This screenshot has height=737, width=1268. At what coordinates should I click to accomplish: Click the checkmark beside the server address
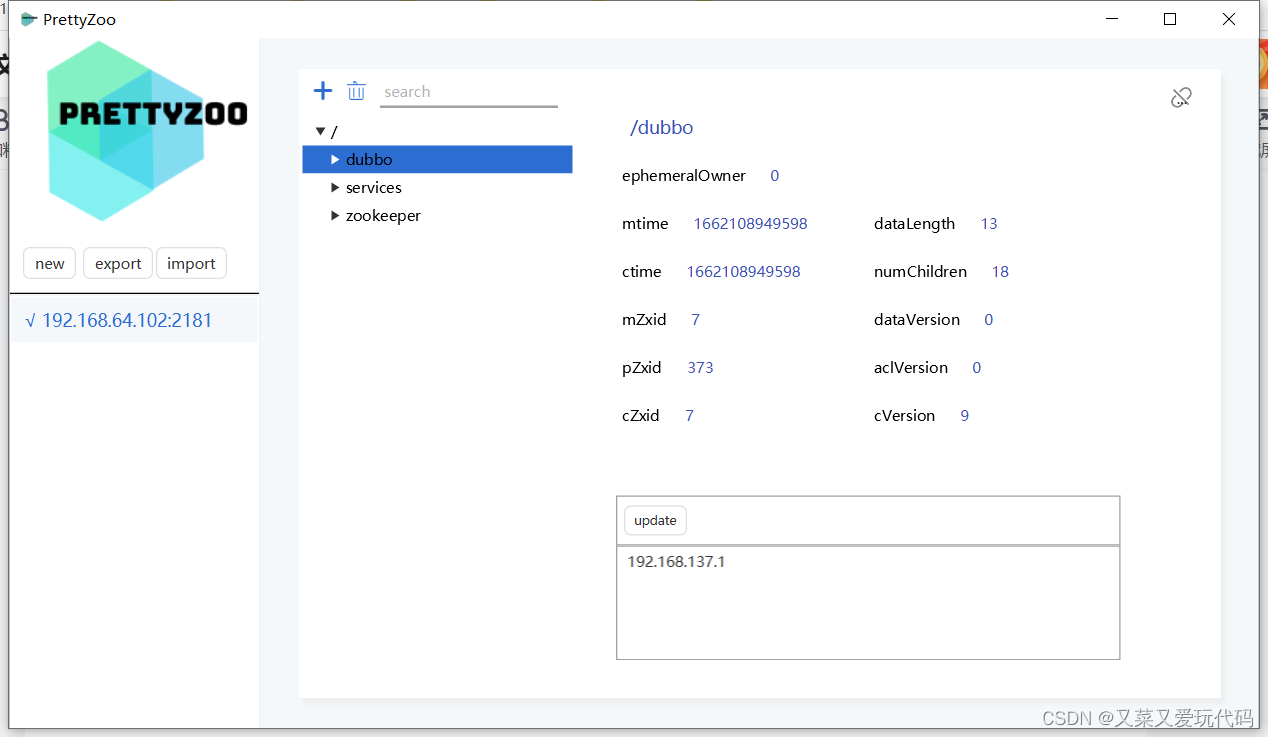(x=30, y=319)
